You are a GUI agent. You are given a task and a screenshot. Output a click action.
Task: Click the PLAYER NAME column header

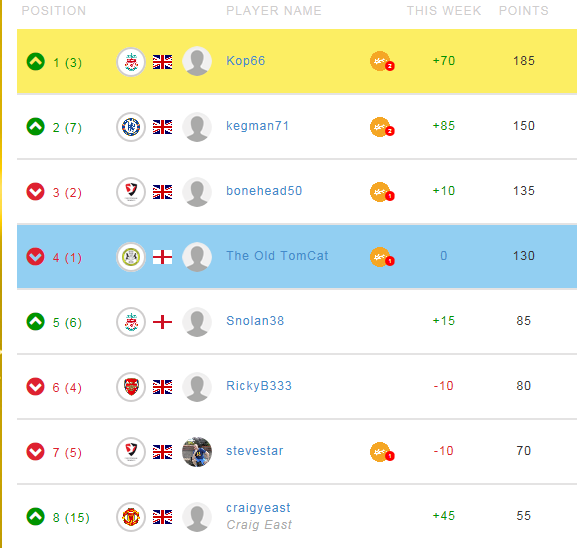(274, 11)
